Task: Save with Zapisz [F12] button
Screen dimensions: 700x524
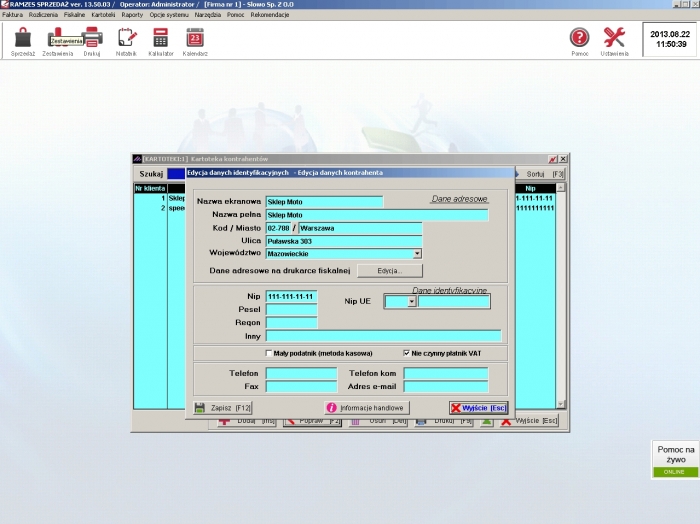Action: point(223,408)
